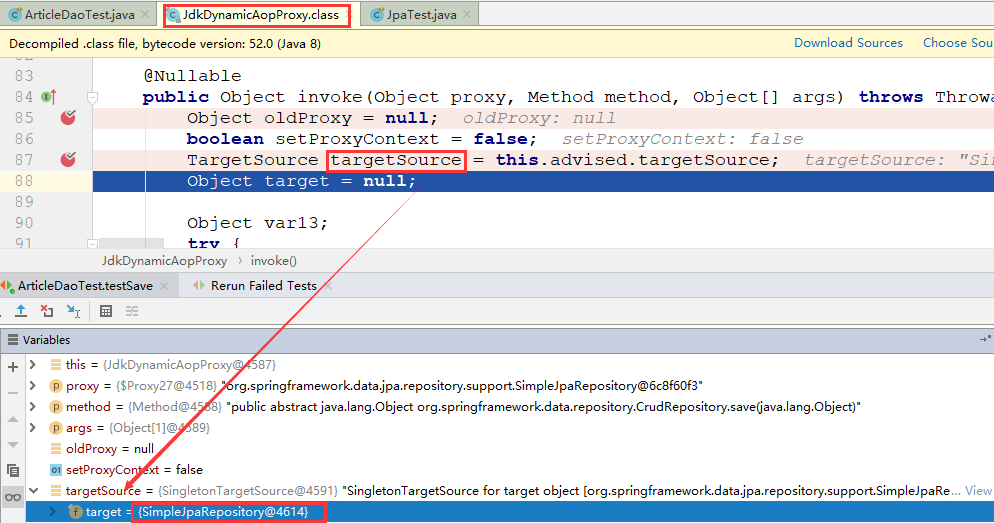Click the 'boolean setProxyContext = false;' code line
The width and height of the screenshot is (994, 523).
[361, 139]
